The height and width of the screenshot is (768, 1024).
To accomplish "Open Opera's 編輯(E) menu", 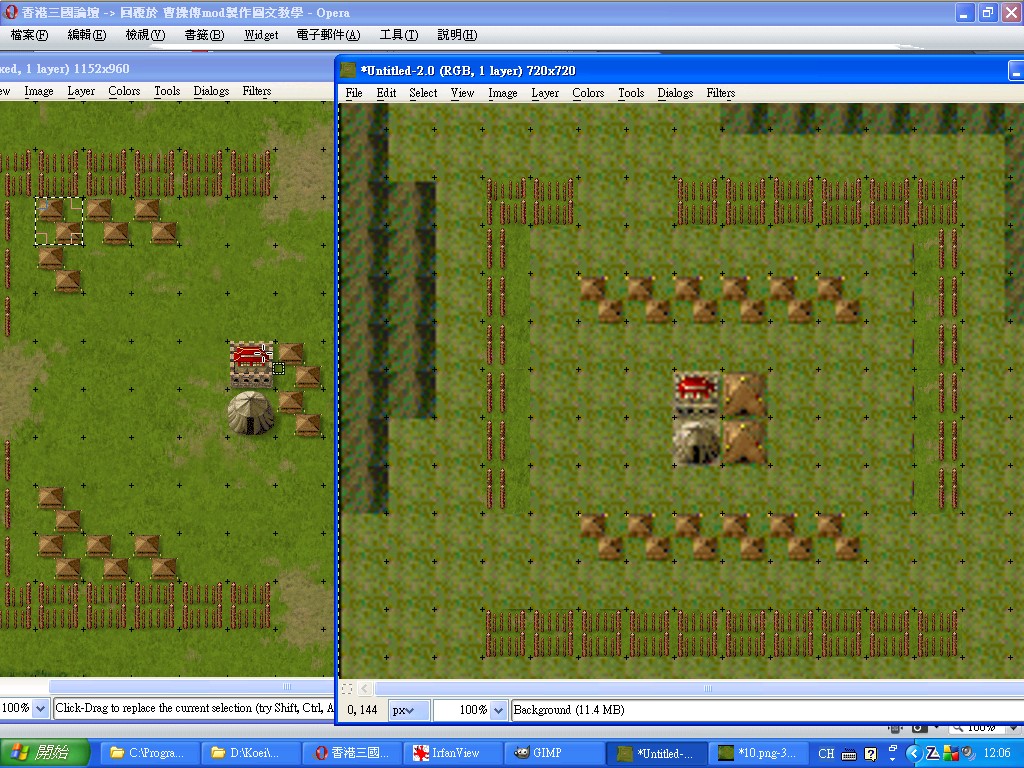I will pyautogui.click(x=87, y=35).
